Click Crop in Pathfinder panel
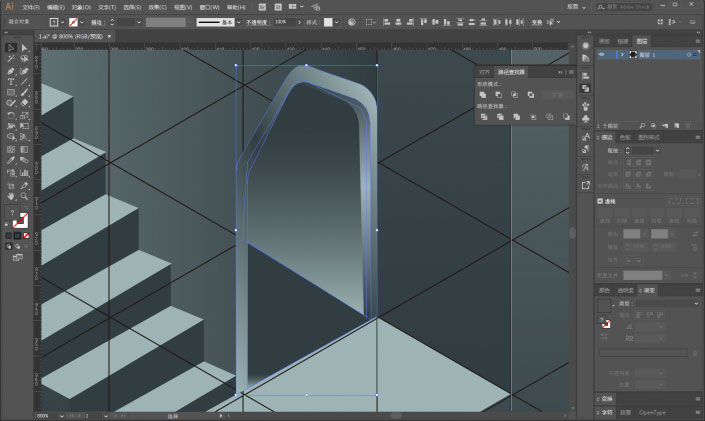This screenshot has width=705, height=421. (x=533, y=117)
